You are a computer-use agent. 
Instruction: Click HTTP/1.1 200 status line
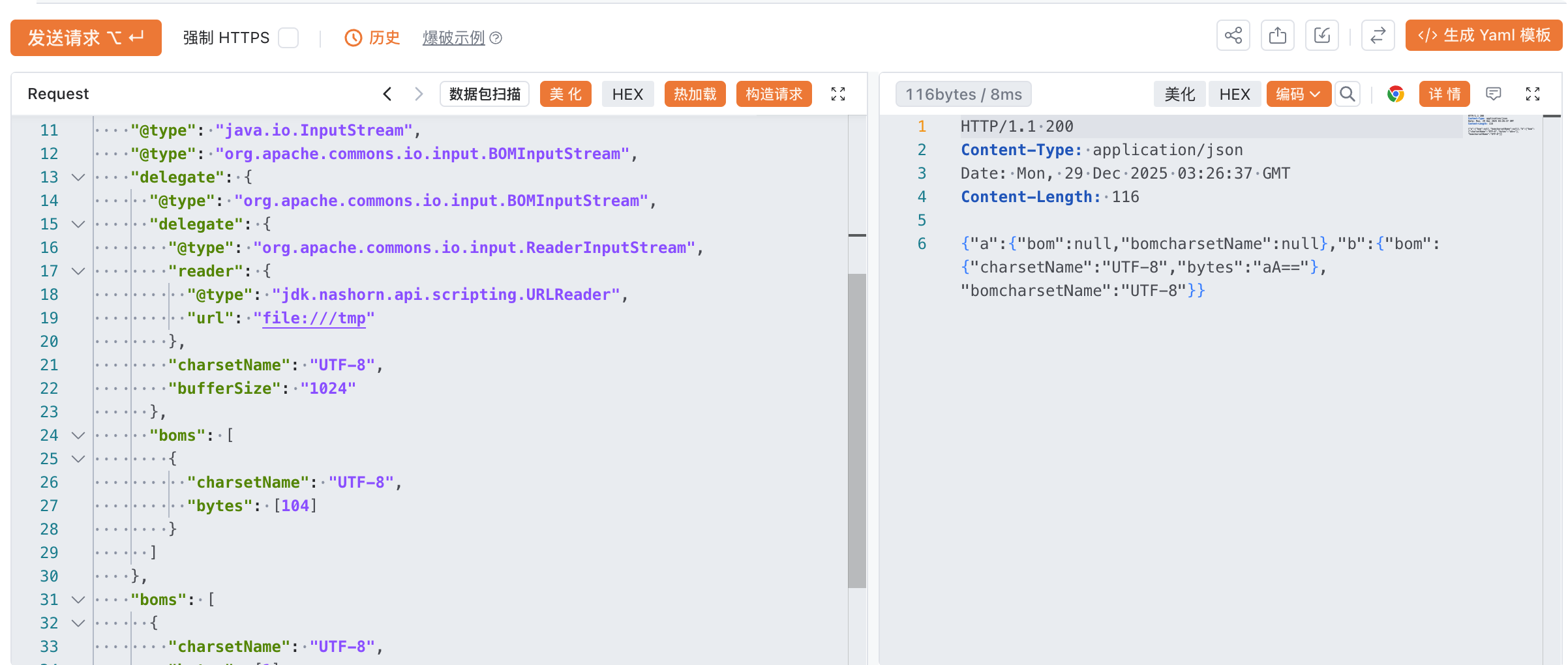click(x=1017, y=126)
